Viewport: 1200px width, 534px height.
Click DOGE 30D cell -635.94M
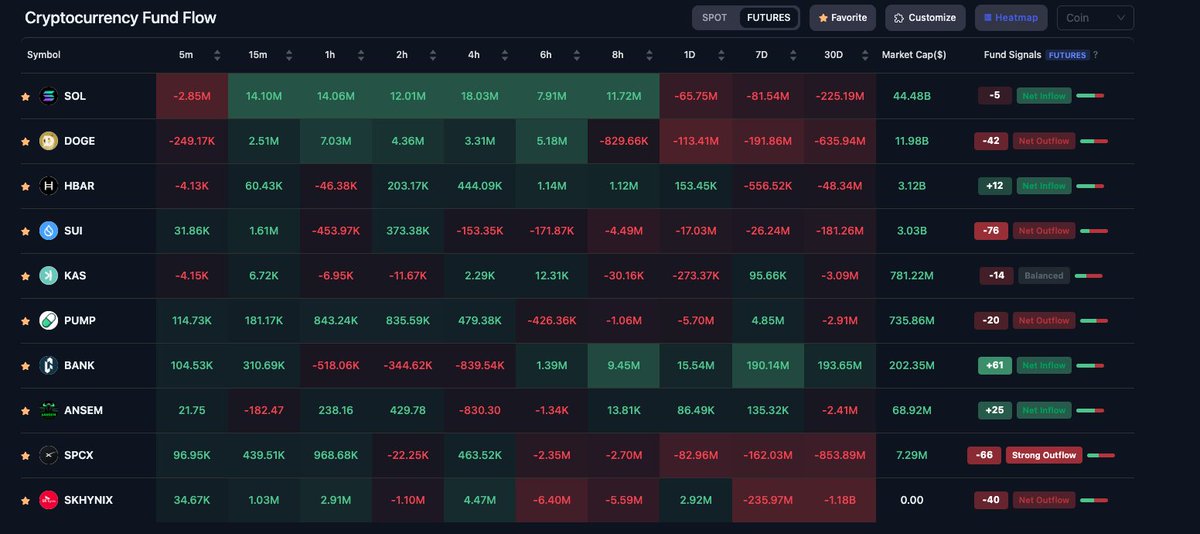[x=840, y=141]
